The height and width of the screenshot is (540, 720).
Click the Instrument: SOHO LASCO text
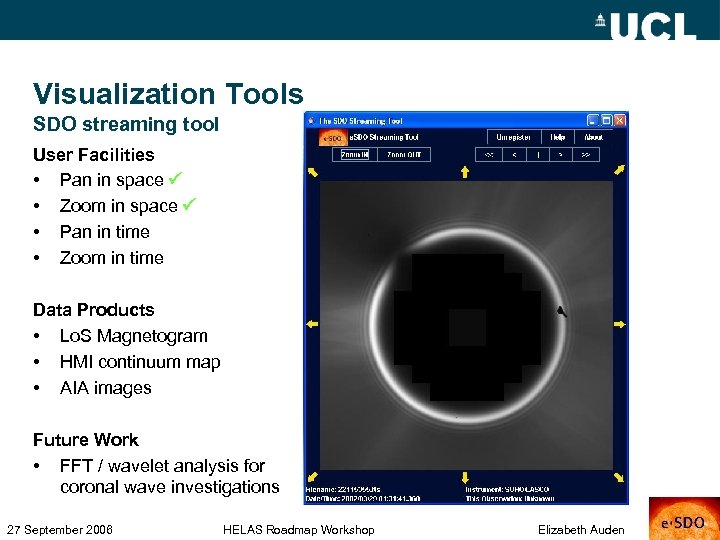pyautogui.click(x=507, y=489)
